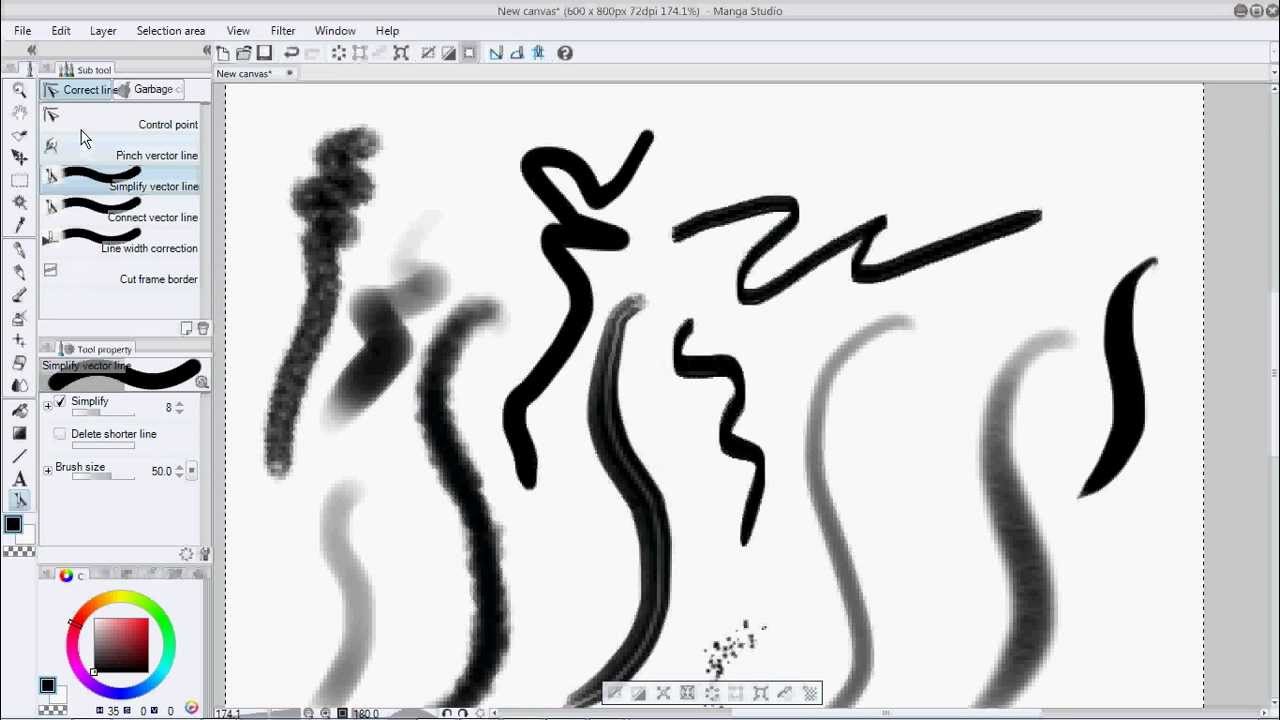Click the Open file icon
The width and height of the screenshot is (1280, 720).
coord(243,53)
